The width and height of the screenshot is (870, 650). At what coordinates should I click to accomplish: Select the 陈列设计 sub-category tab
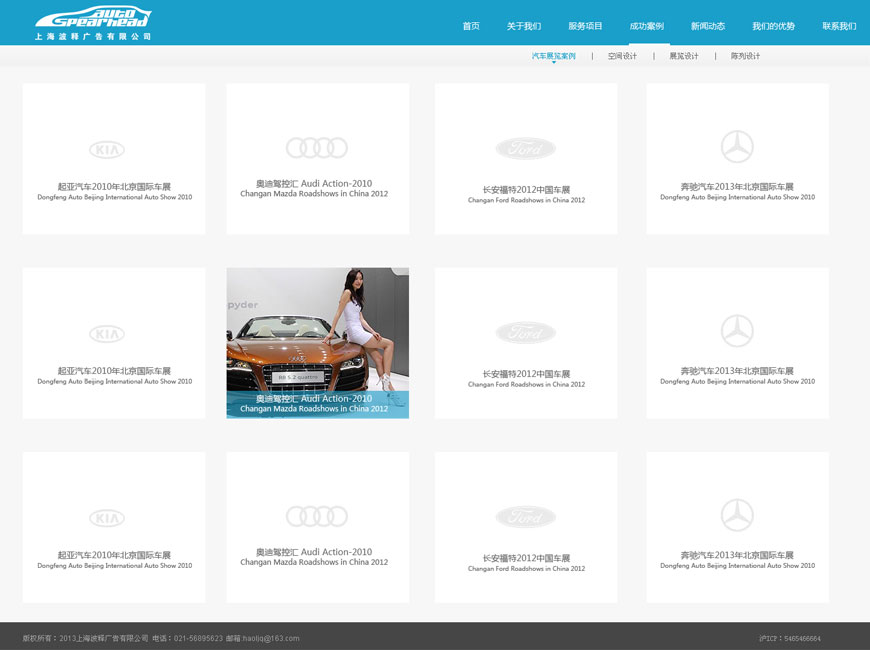coord(745,56)
